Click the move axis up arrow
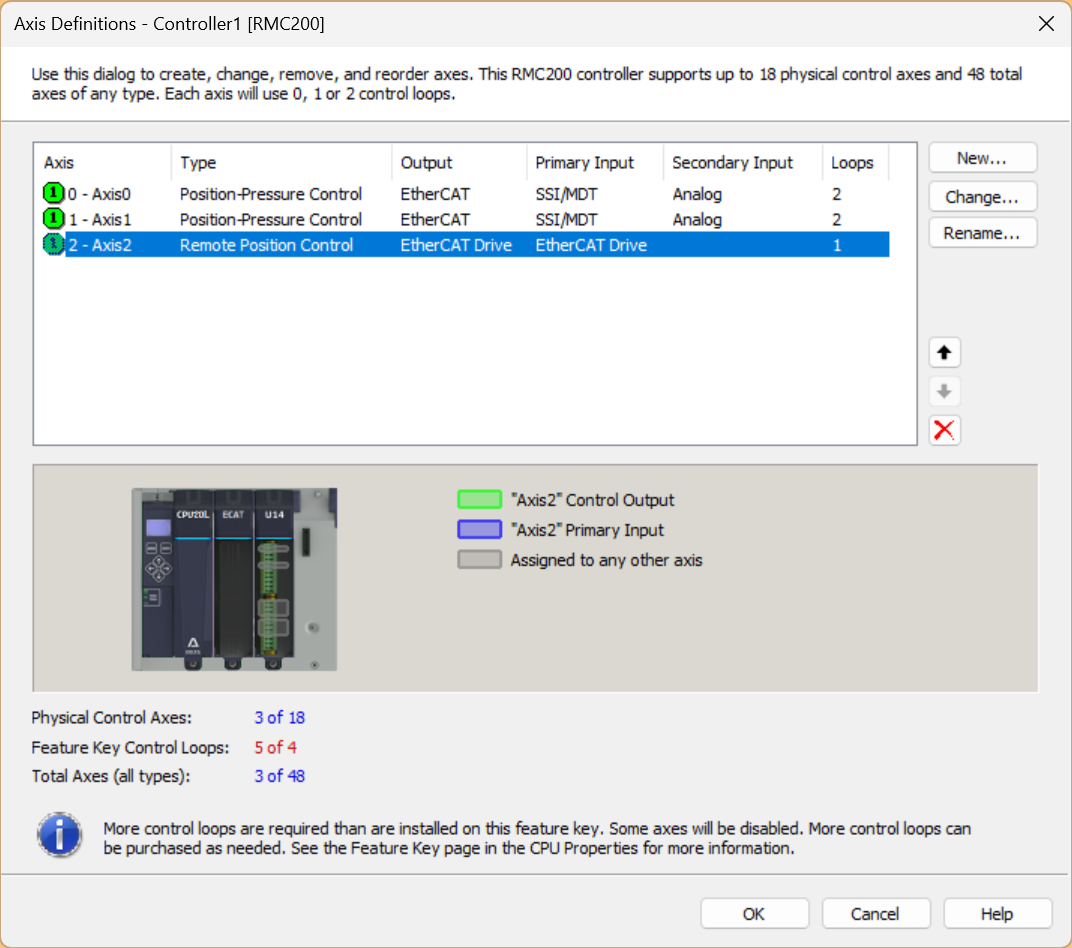The width and height of the screenshot is (1072, 948). (944, 353)
